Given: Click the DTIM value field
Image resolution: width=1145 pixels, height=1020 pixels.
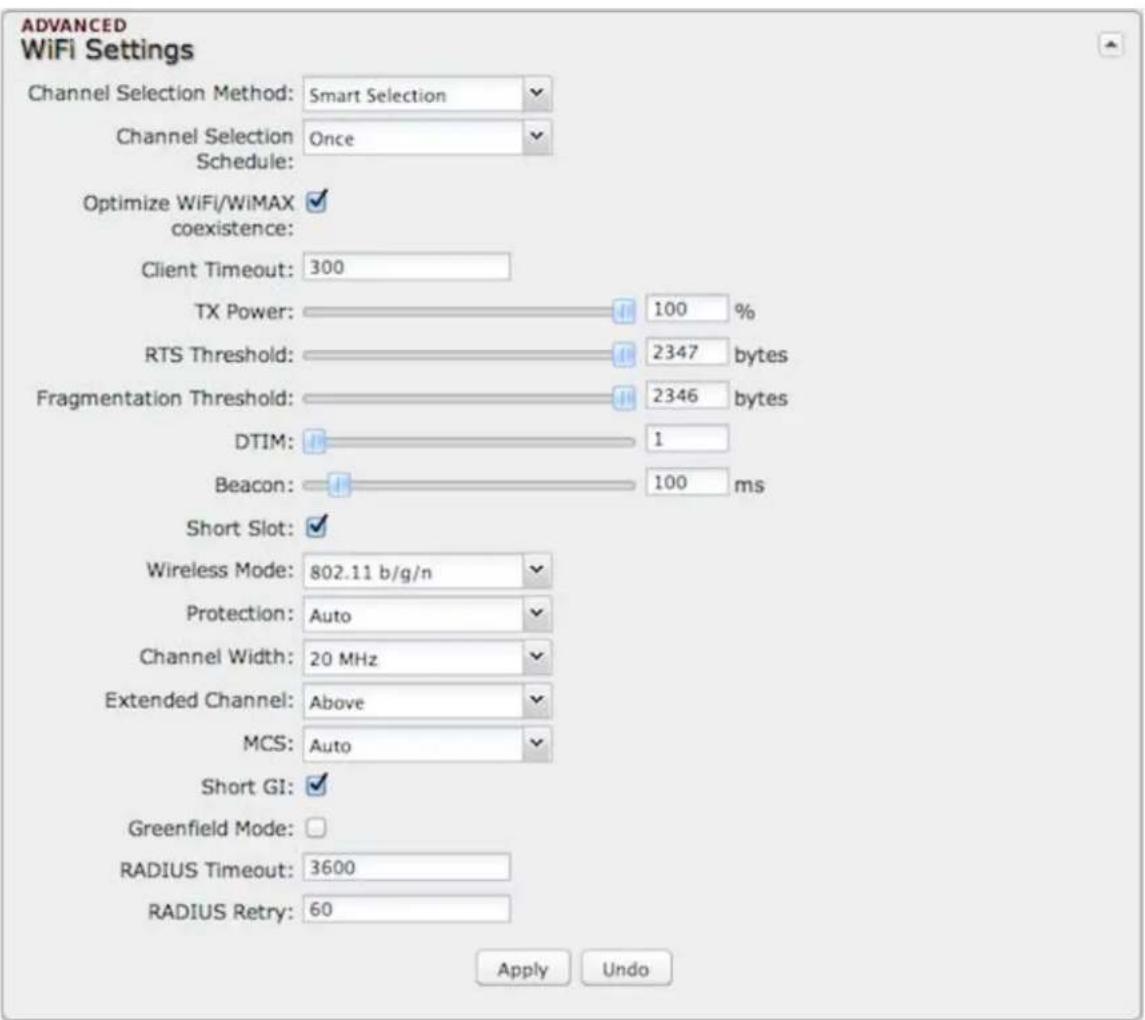Looking at the screenshot, I should coord(686,440).
